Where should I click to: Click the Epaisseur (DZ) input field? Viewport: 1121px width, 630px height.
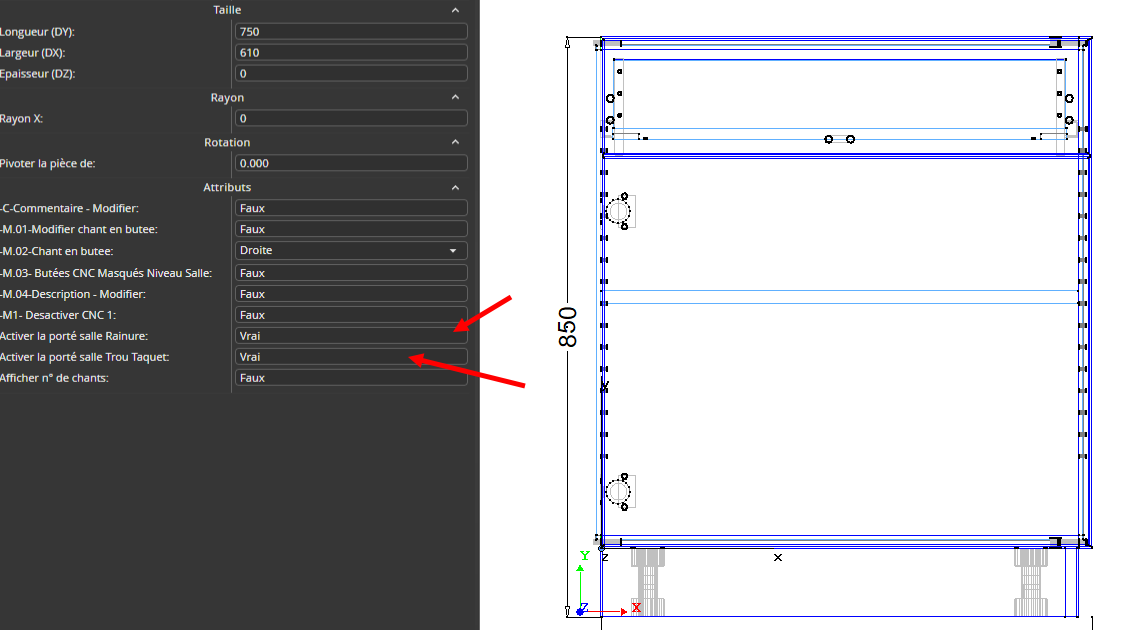[x=351, y=74]
